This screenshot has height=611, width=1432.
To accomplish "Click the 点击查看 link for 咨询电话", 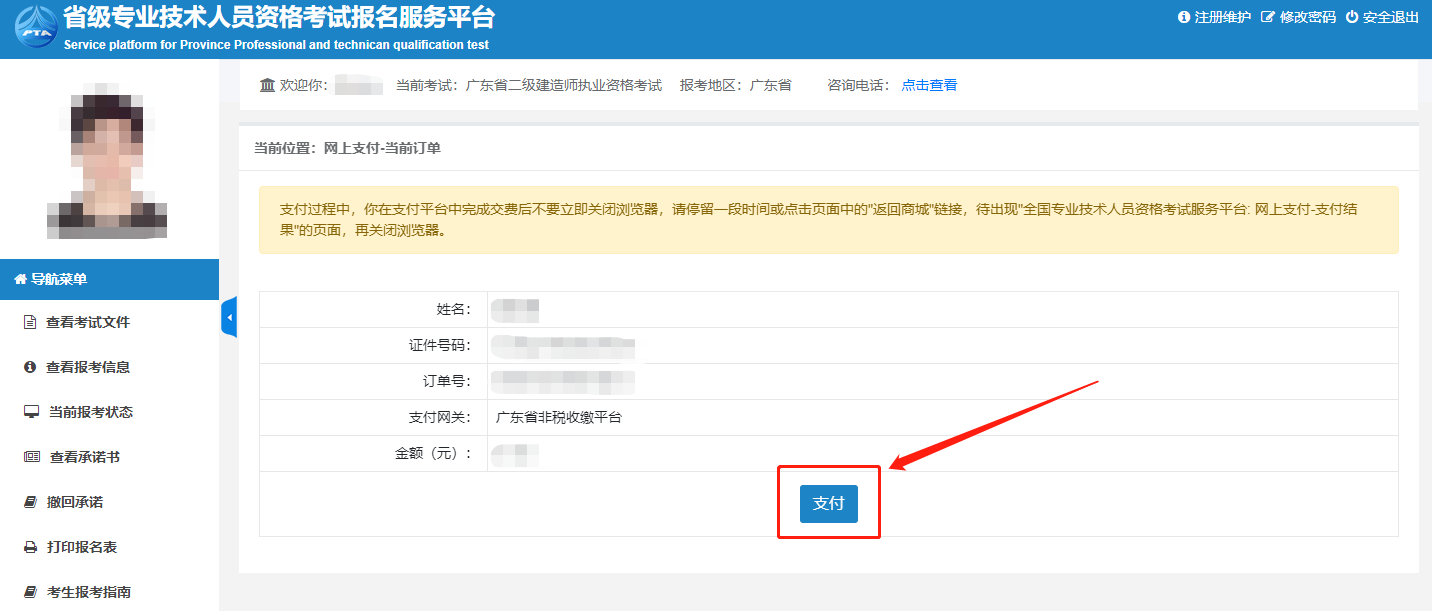I will (x=929, y=85).
